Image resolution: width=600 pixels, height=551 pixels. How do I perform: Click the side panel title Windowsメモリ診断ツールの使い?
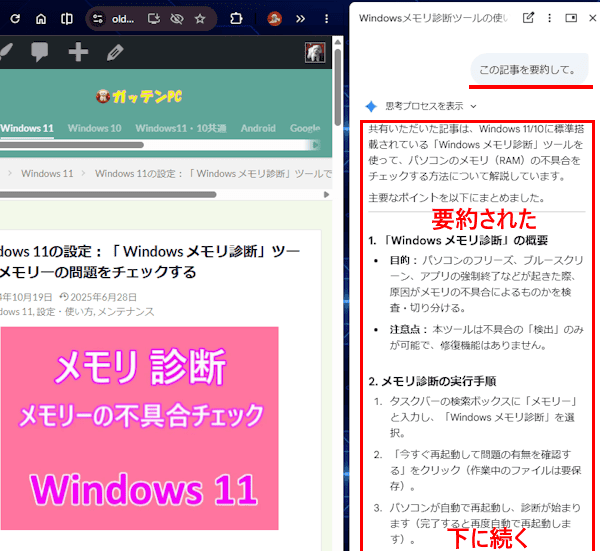434,18
